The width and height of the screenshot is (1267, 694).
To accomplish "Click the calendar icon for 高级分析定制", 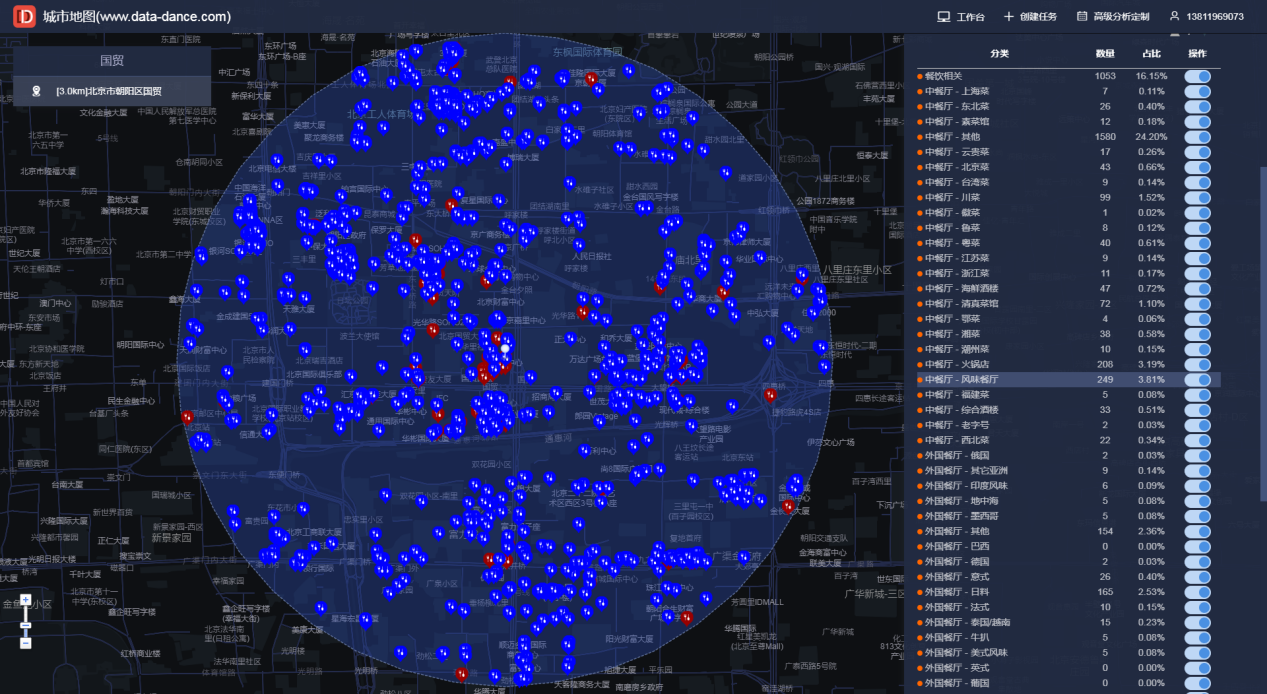I will (x=1082, y=17).
